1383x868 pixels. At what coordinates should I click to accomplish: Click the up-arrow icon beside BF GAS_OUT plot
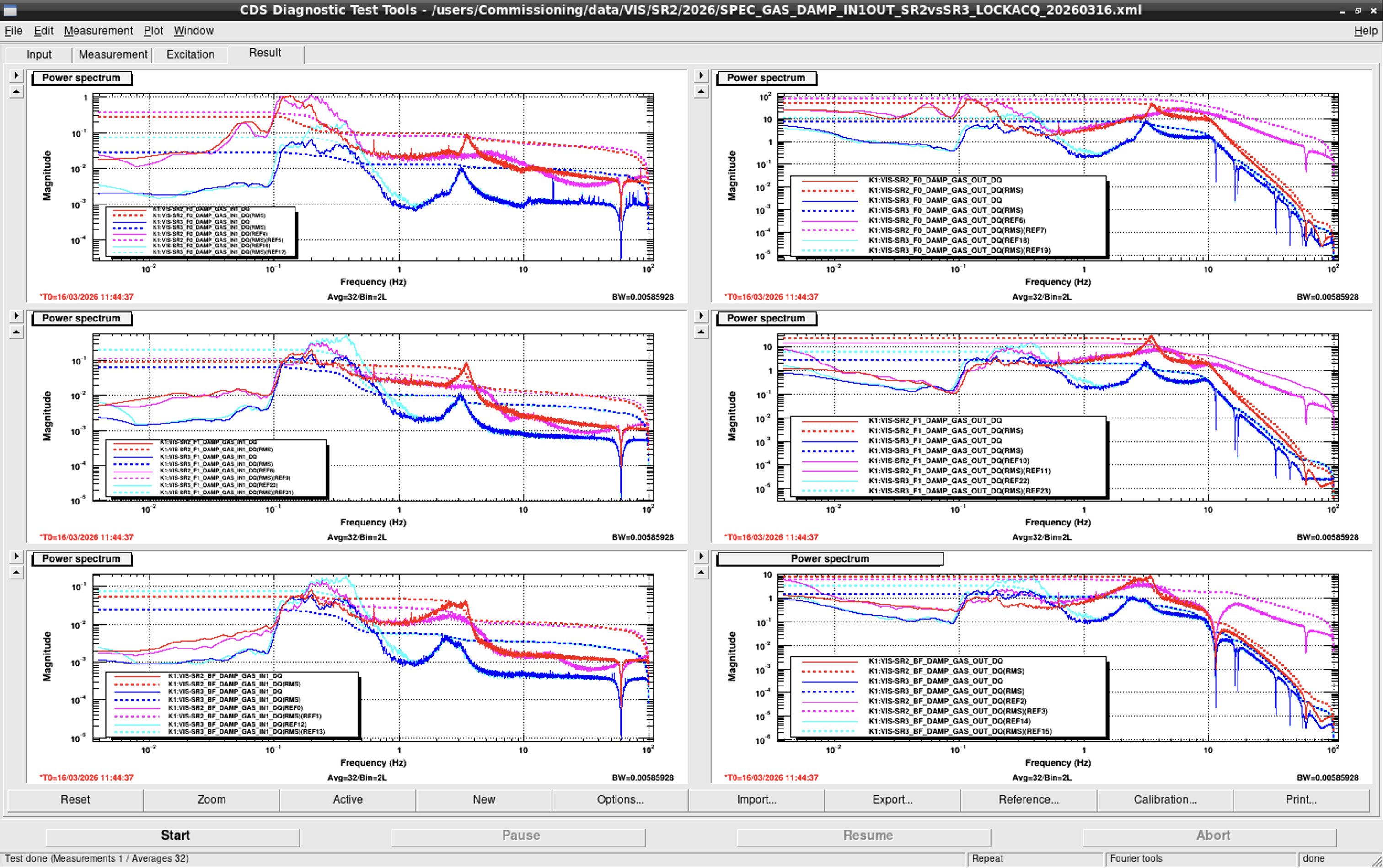[701, 573]
